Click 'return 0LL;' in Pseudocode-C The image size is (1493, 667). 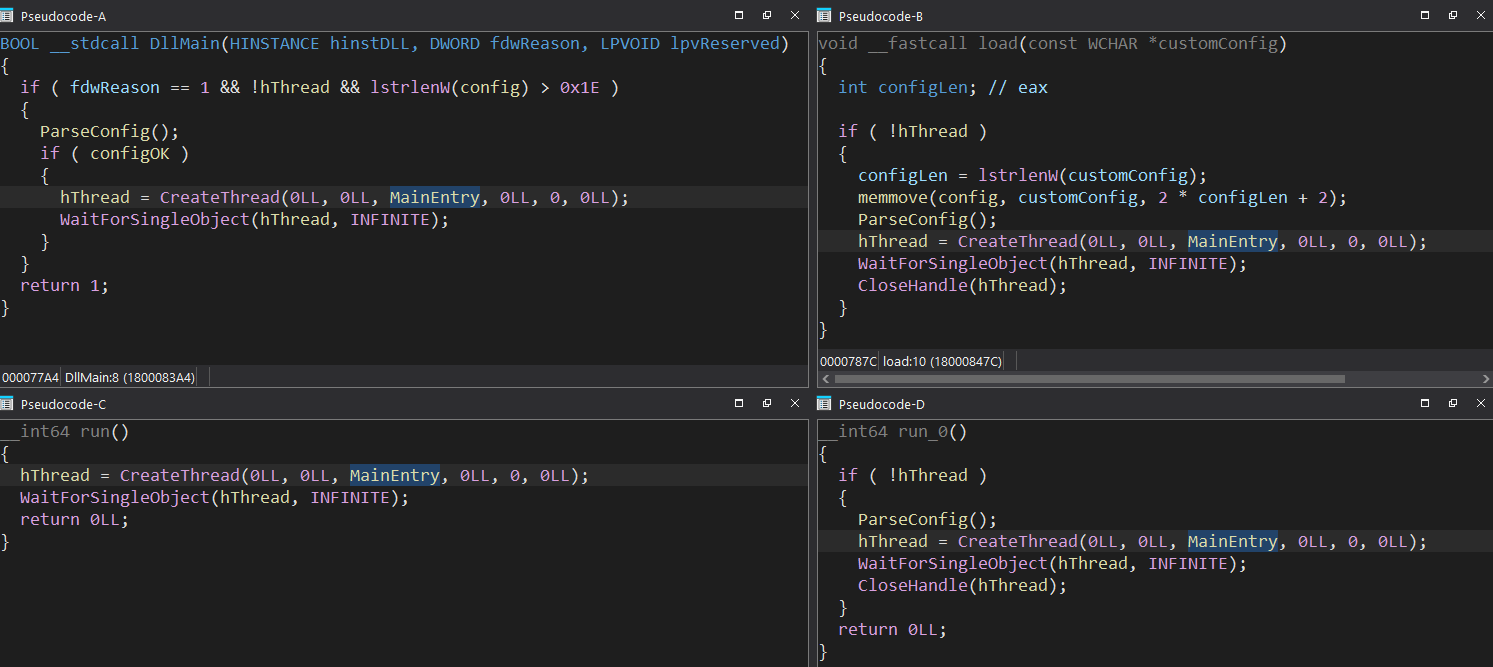tap(75, 520)
